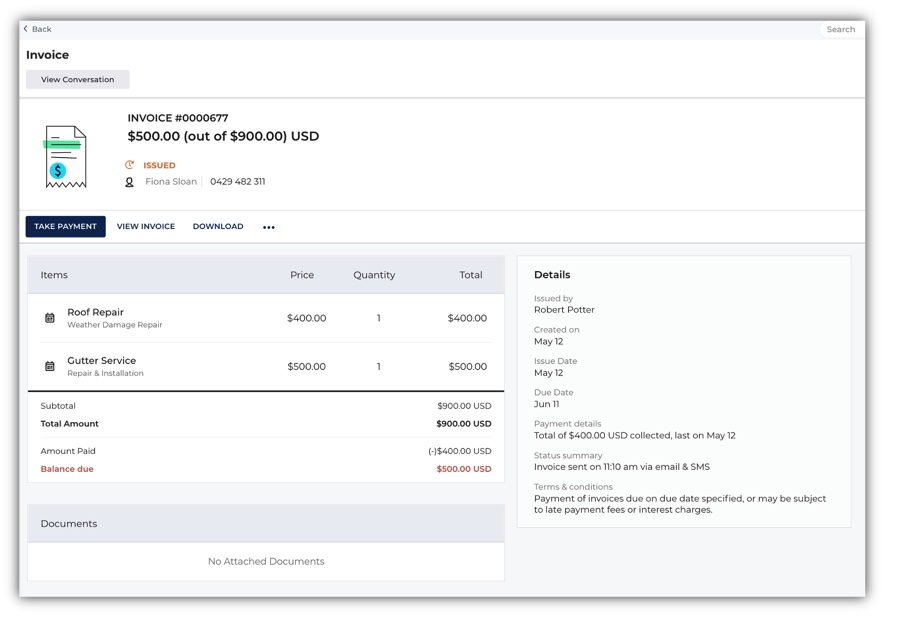Image resolution: width=901 pixels, height=618 pixels.
Task: Click INVOICE #0000677 heading
Action: tap(178, 118)
